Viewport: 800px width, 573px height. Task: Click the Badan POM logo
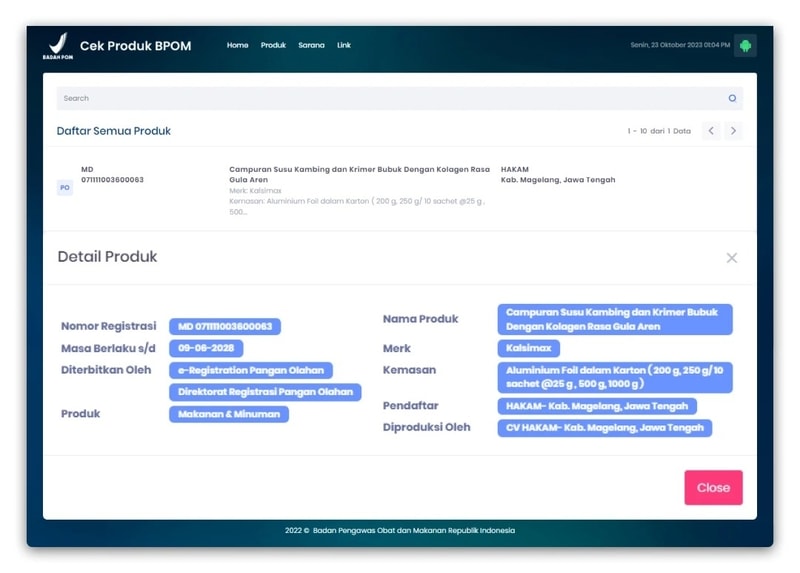coord(58,46)
